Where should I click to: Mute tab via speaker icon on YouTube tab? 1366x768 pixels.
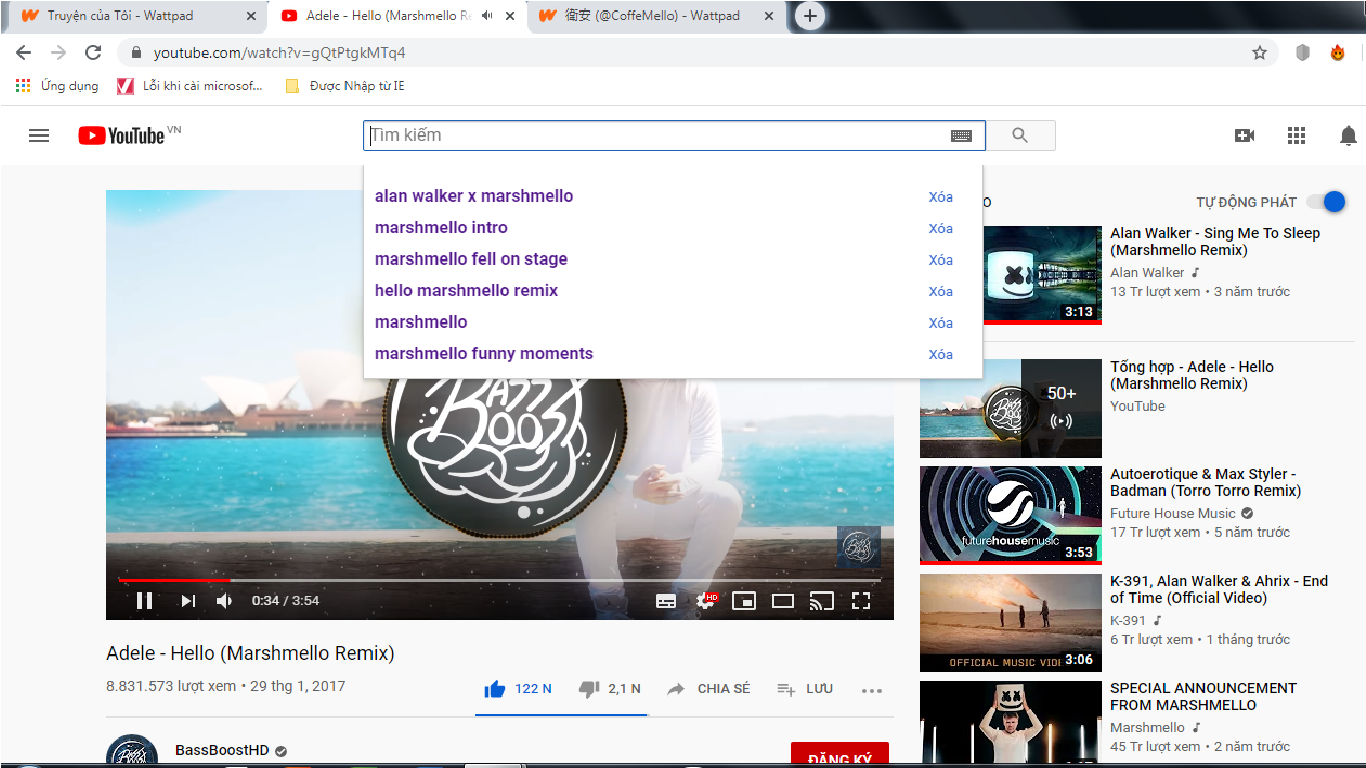pyautogui.click(x=487, y=16)
